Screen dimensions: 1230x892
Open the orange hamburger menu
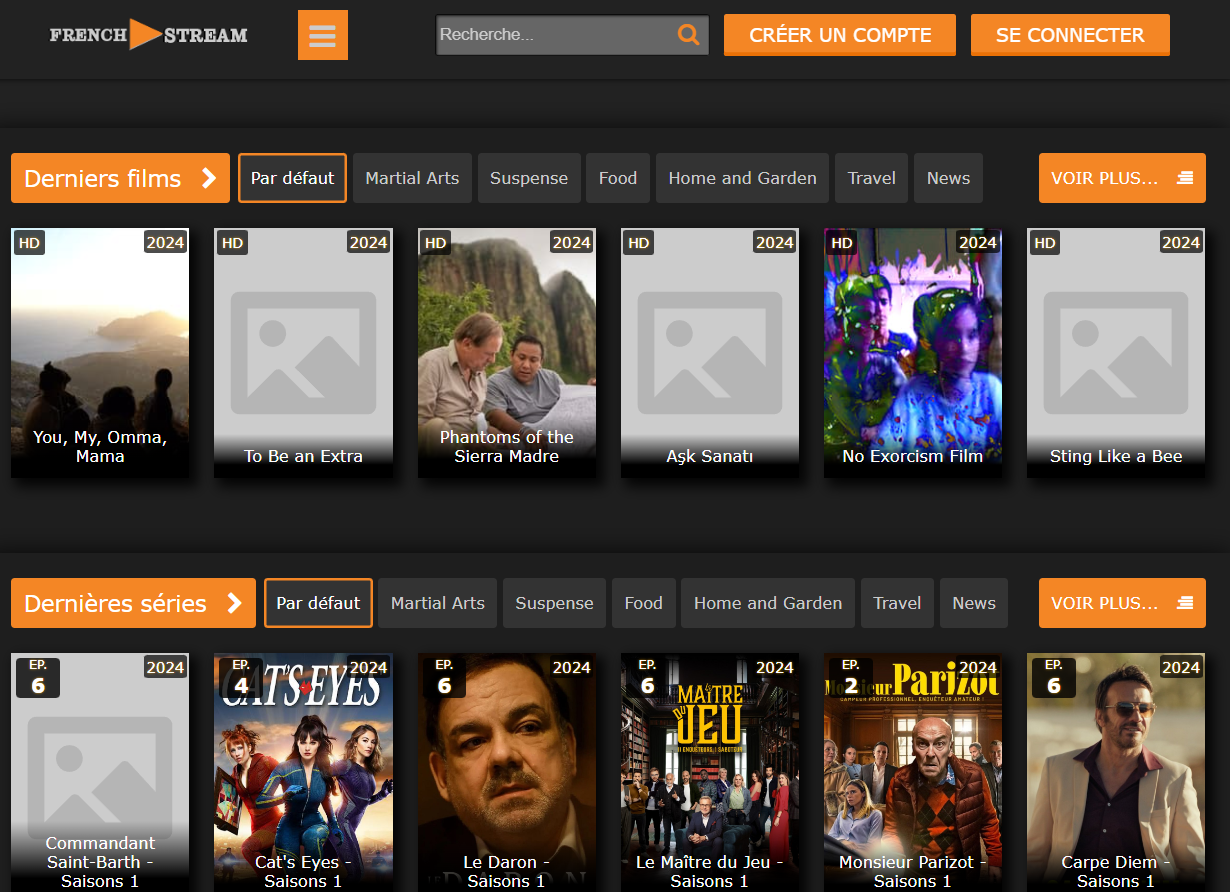(x=322, y=35)
